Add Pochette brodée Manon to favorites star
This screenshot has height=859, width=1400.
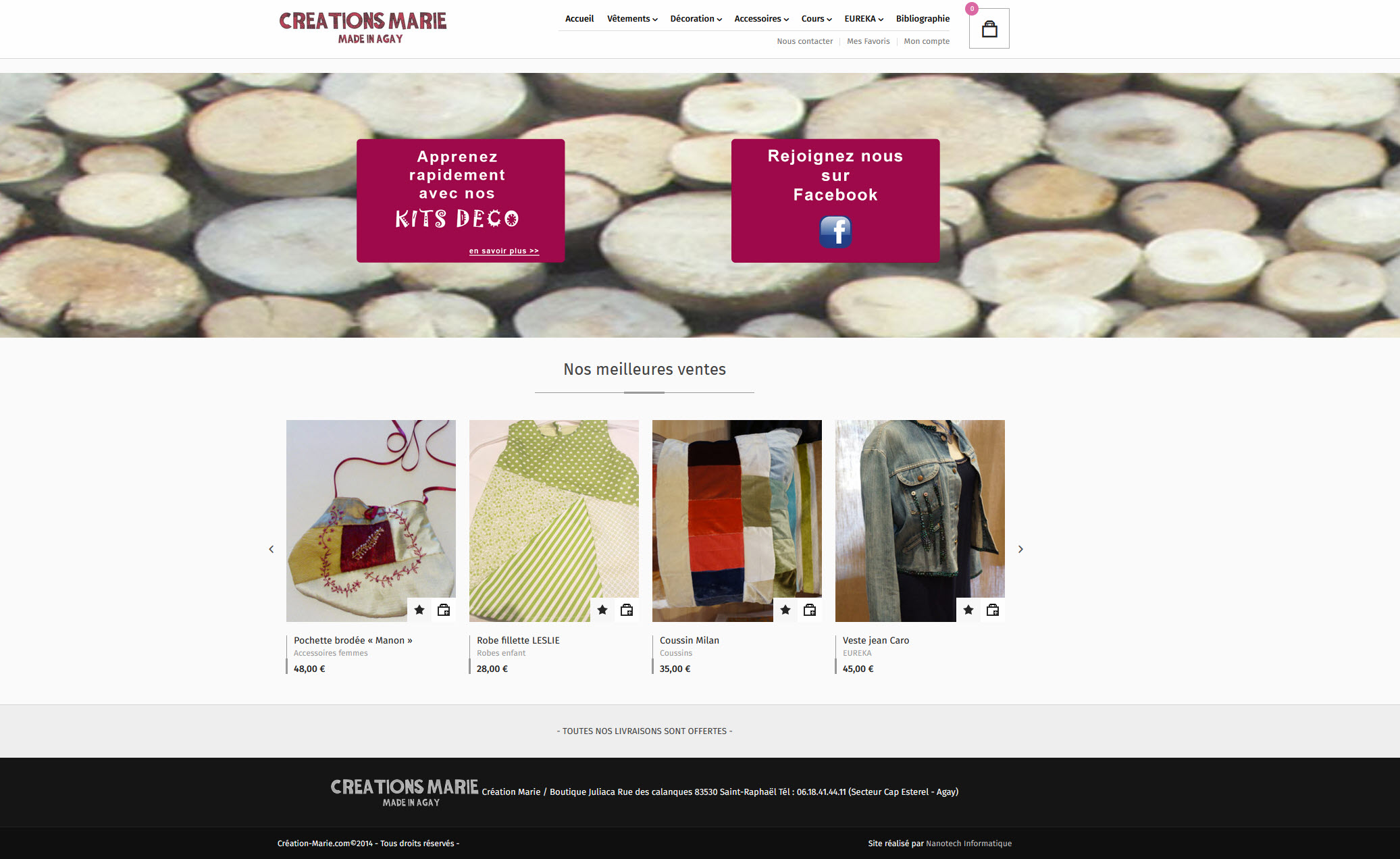419,610
